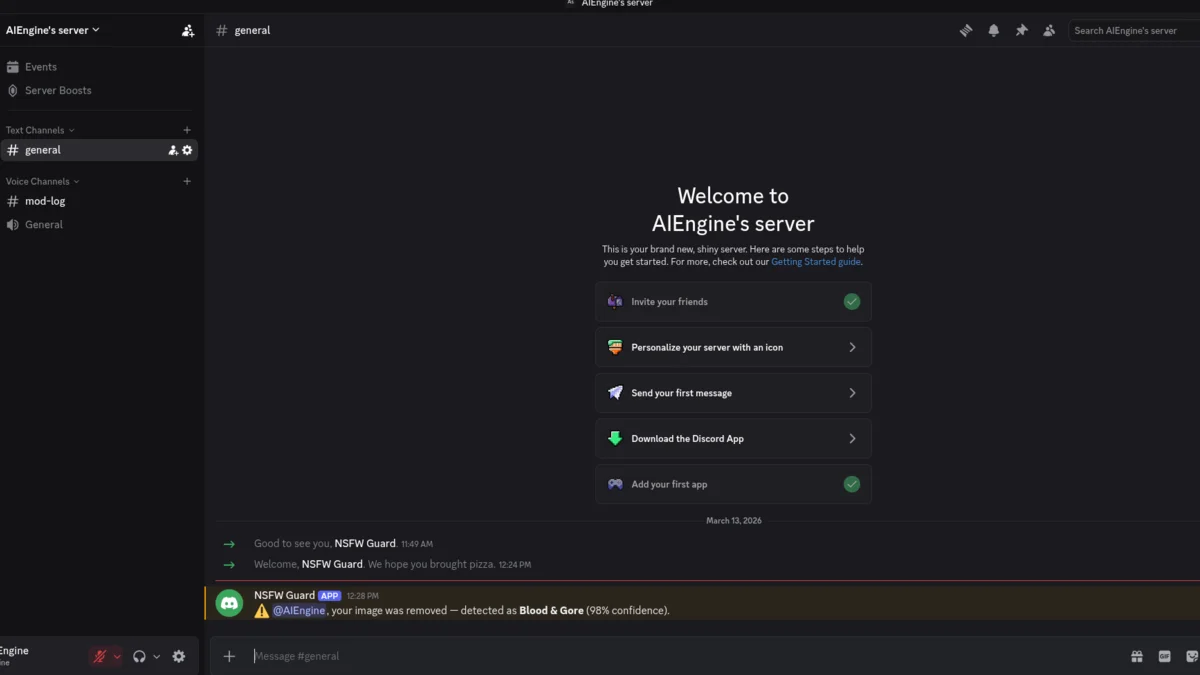The width and height of the screenshot is (1200, 675).
Task: Click the Send your first message paper plane icon
Action: click(x=615, y=393)
